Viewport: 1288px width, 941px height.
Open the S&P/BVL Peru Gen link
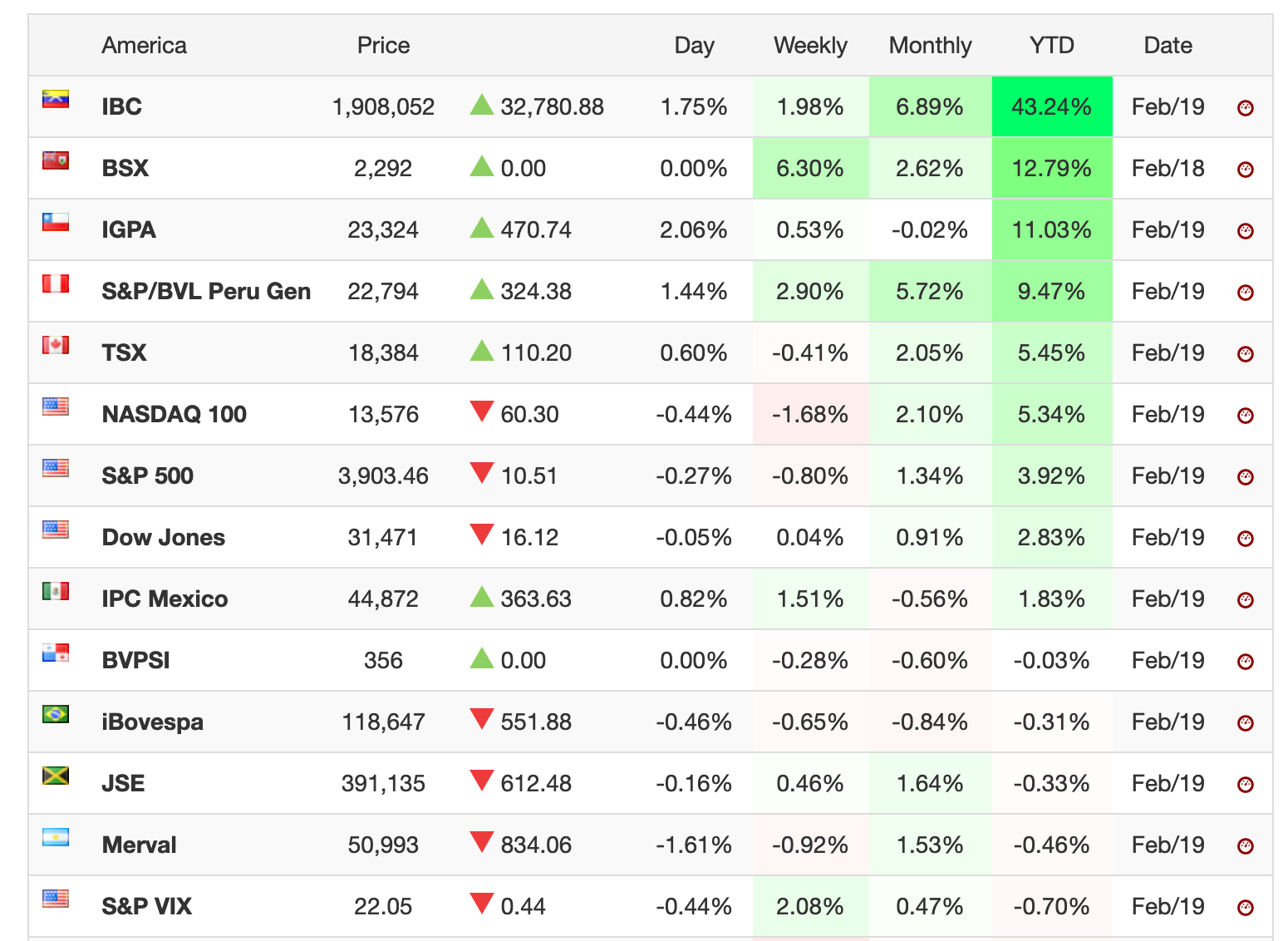206,291
